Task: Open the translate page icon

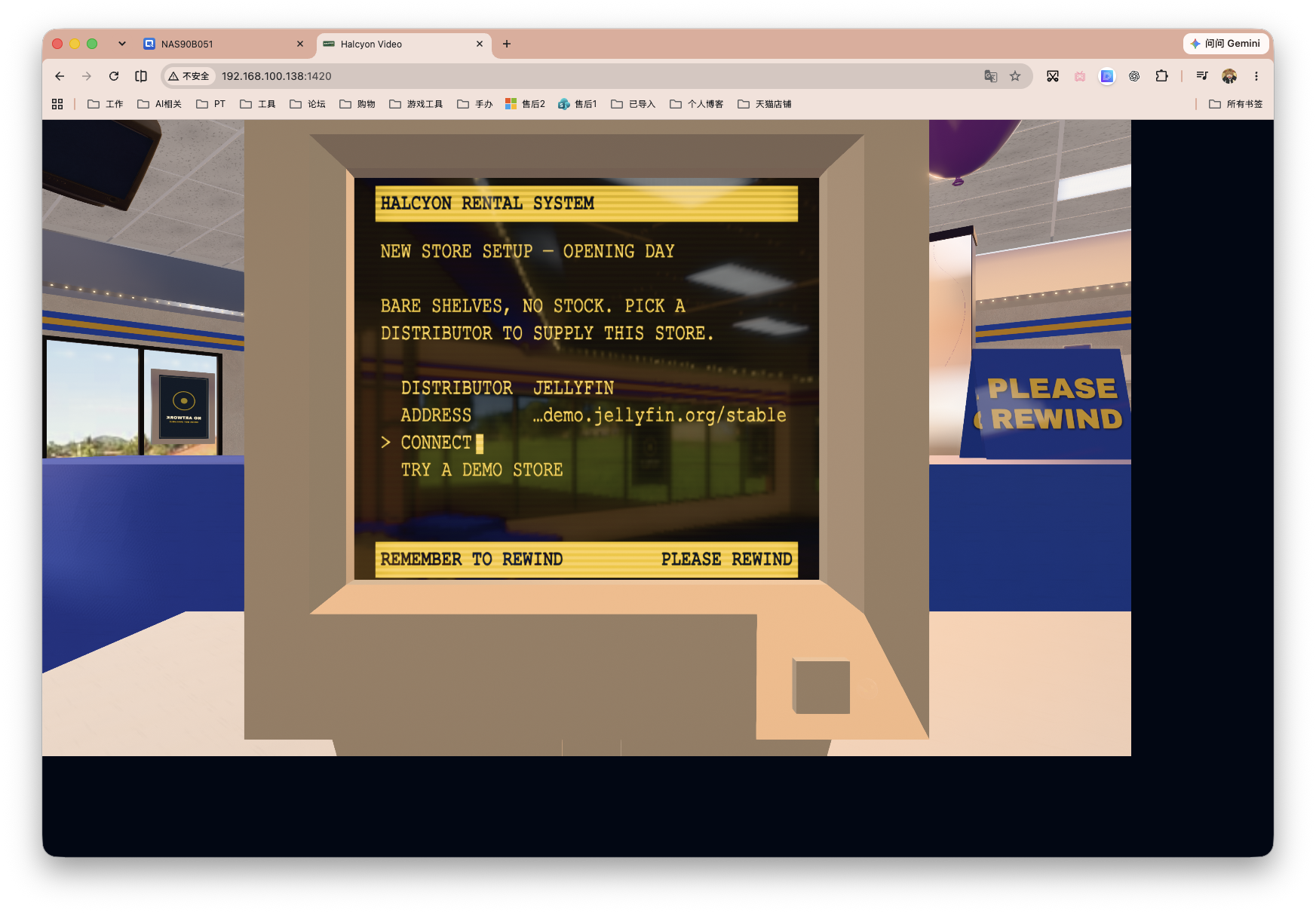Action: 990,76
